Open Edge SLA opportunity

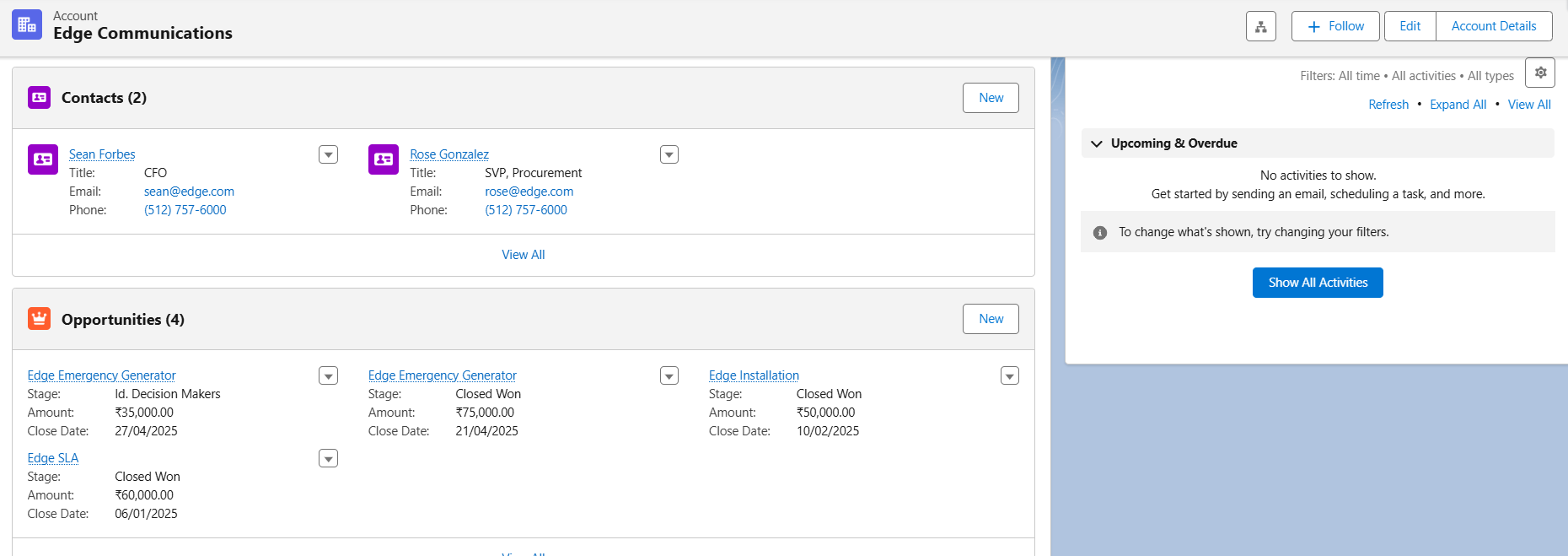tap(53, 458)
